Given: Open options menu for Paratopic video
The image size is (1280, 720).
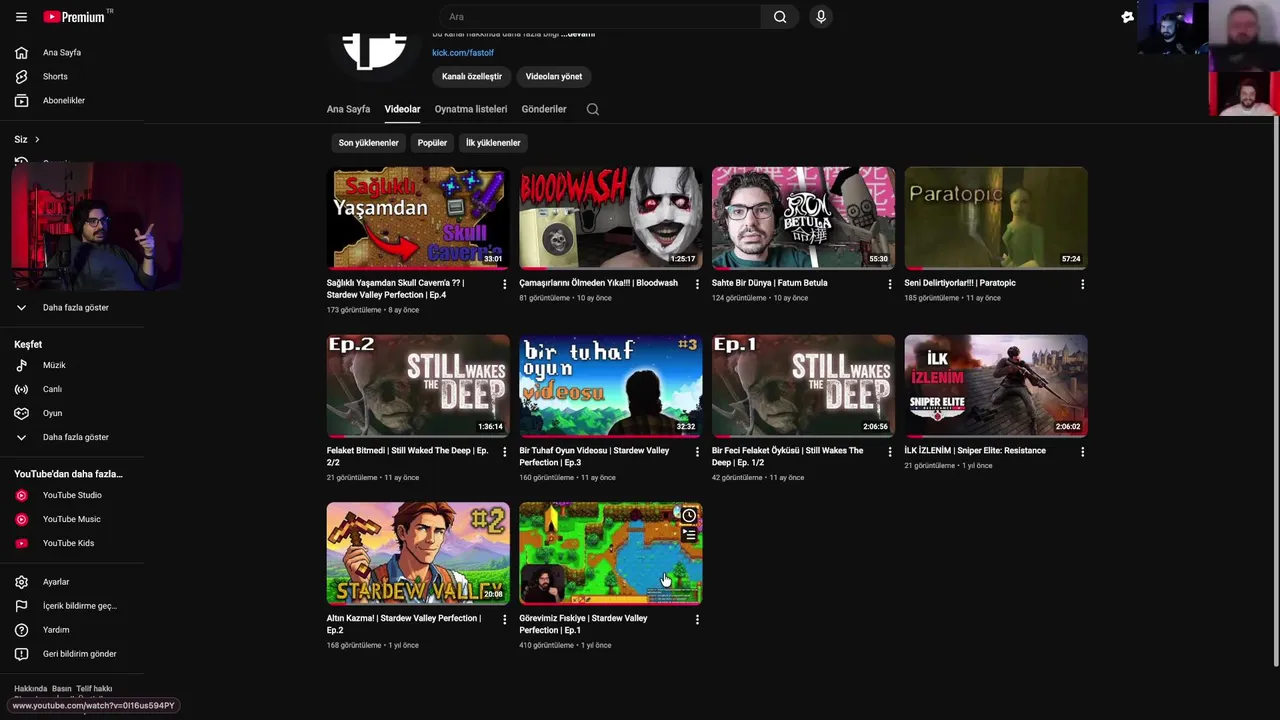Looking at the screenshot, I should coord(1082,284).
